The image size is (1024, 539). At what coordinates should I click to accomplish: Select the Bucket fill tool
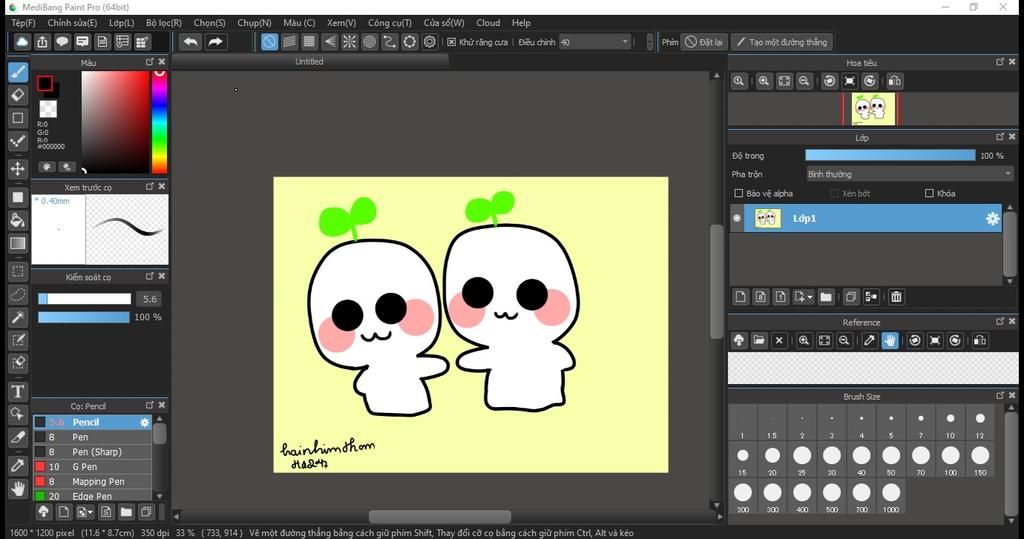pos(17,219)
